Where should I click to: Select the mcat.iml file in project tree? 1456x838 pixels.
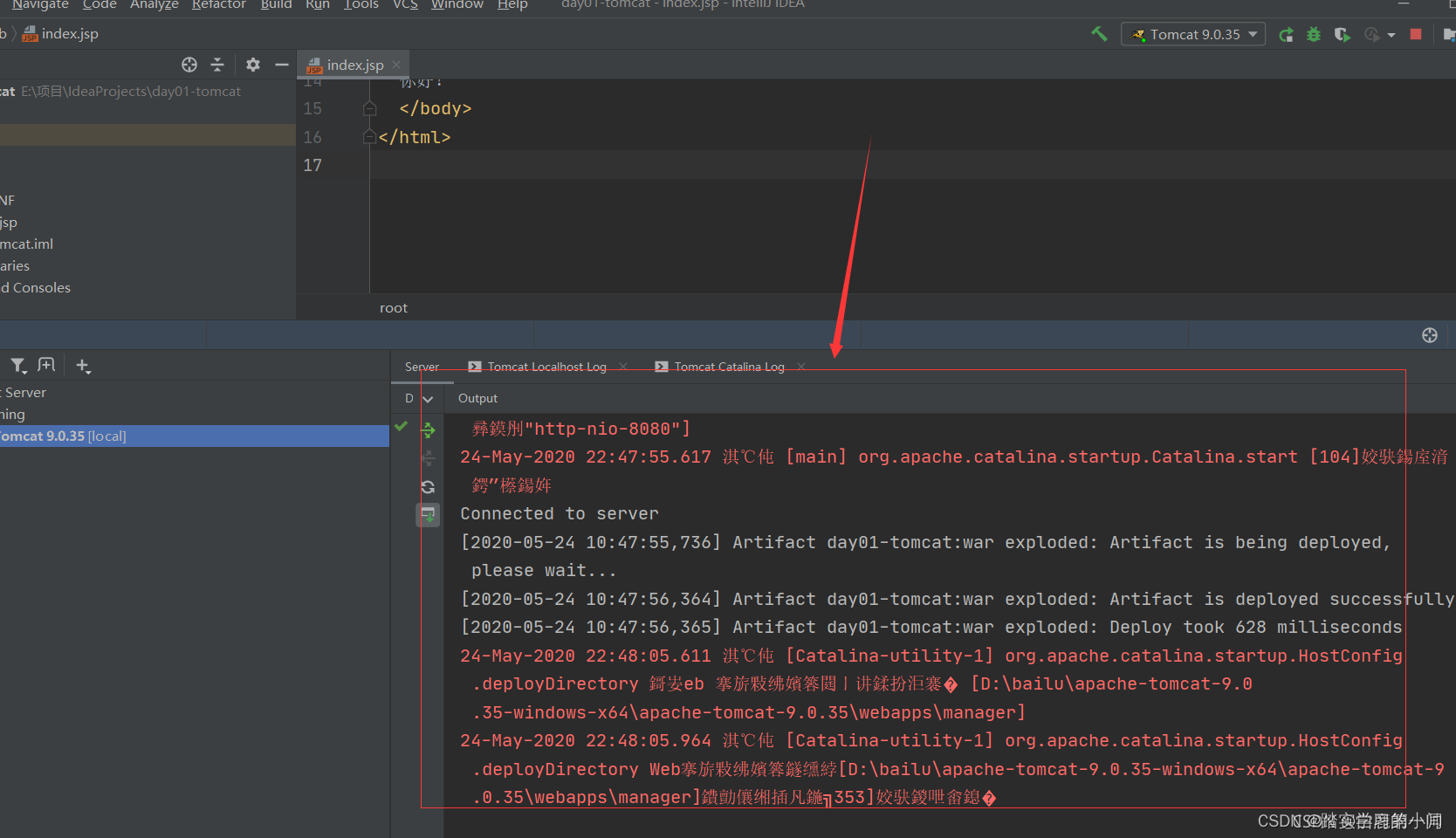tap(27, 244)
